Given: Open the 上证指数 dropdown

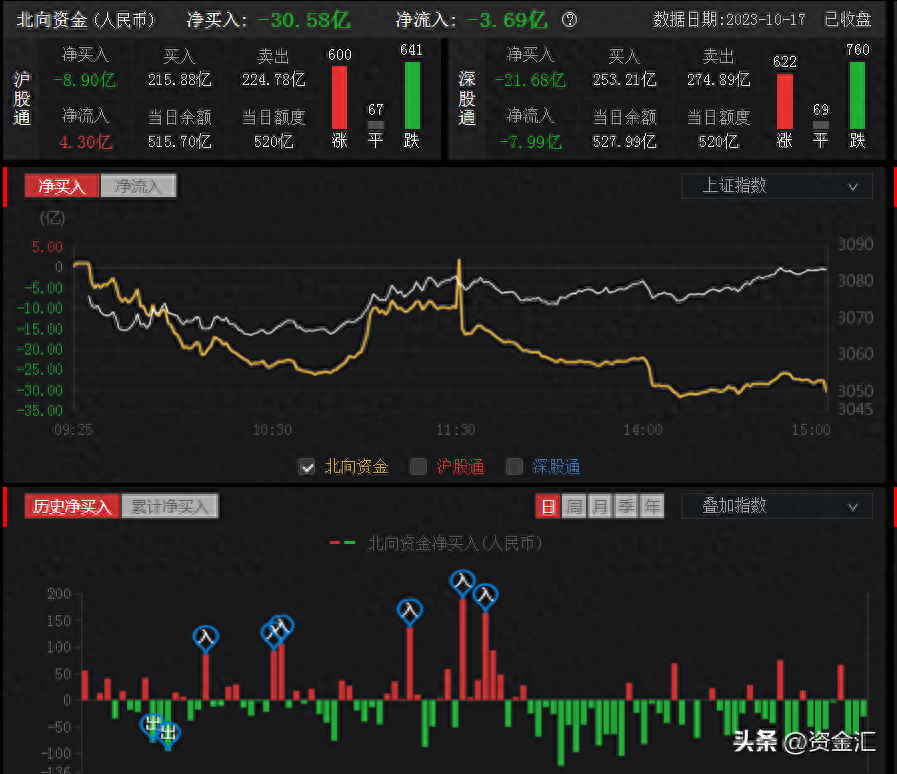Looking at the screenshot, I should pos(777,186).
